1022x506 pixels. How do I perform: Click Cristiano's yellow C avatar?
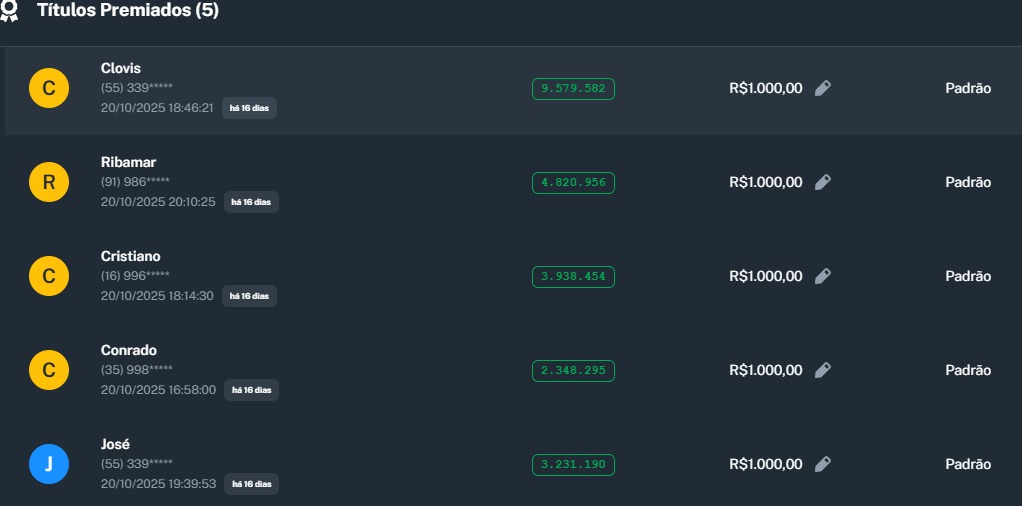49,277
